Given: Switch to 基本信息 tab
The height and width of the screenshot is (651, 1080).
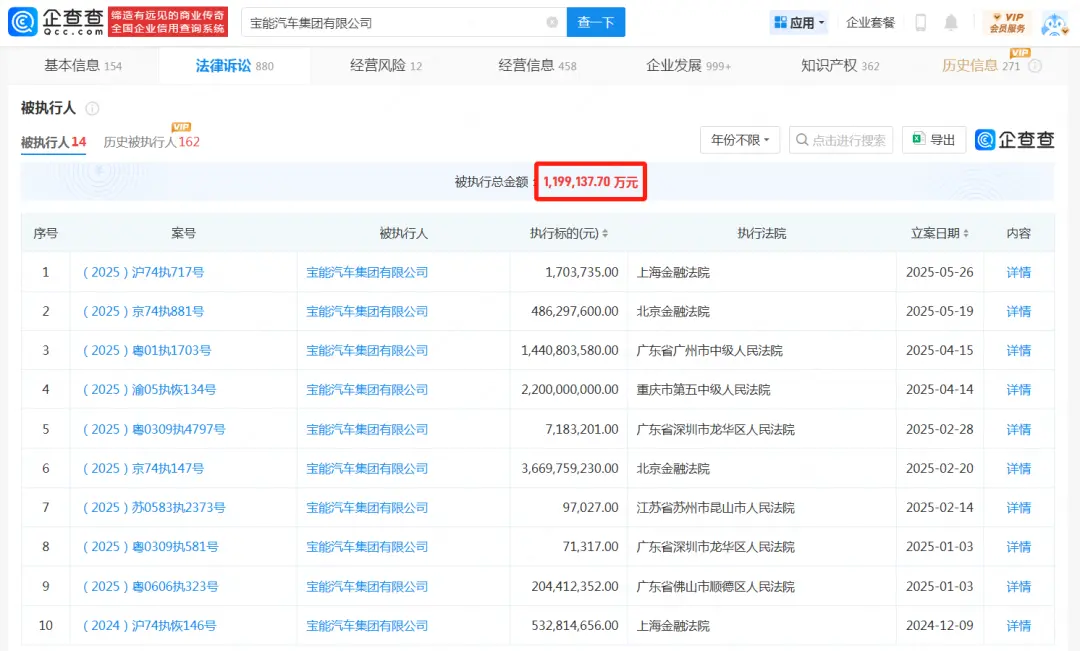Looking at the screenshot, I should pos(83,65).
